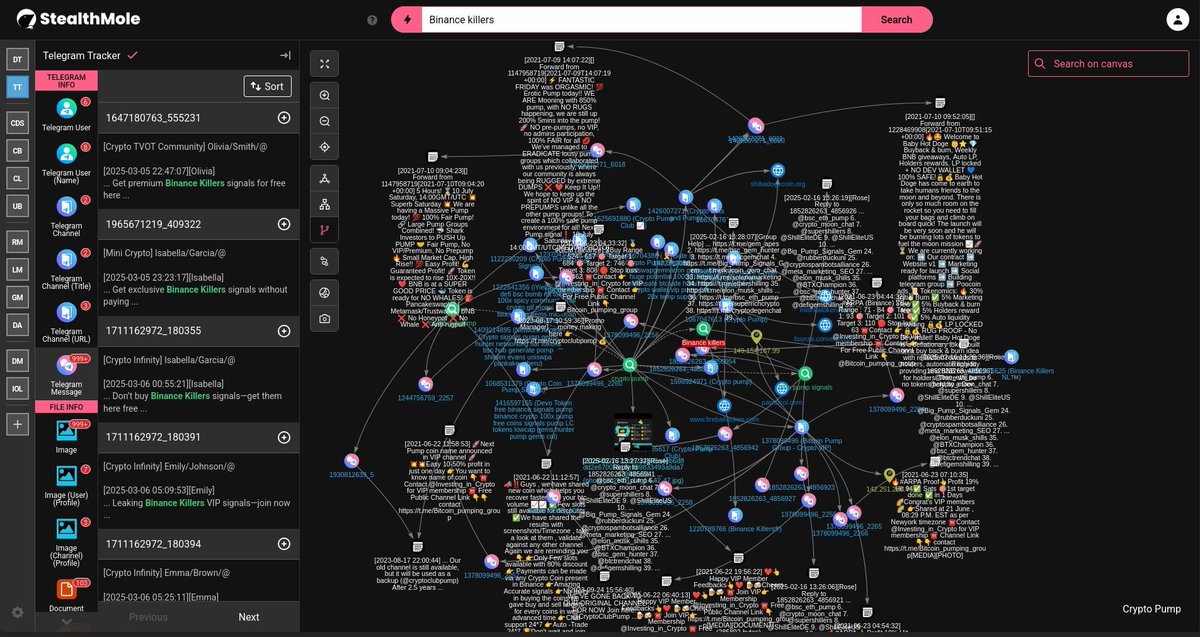Image resolution: width=1200 pixels, height=637 pixels.
Task: Click the node-link tool icon
Action: [325, 261]
